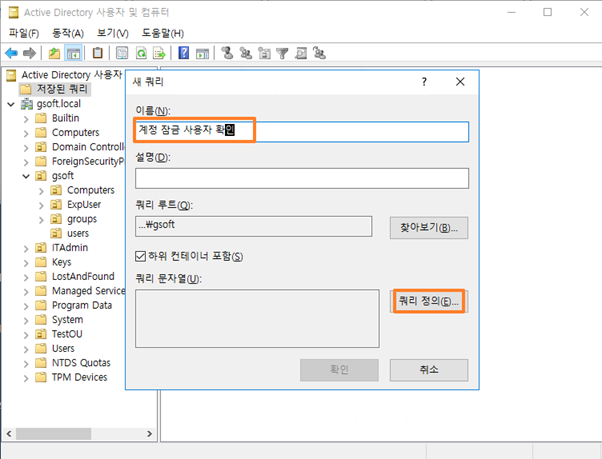Screen dimensions: 602x459
Task: Collapse the gsoft organizational unit
Action: [x=26, y=177]
